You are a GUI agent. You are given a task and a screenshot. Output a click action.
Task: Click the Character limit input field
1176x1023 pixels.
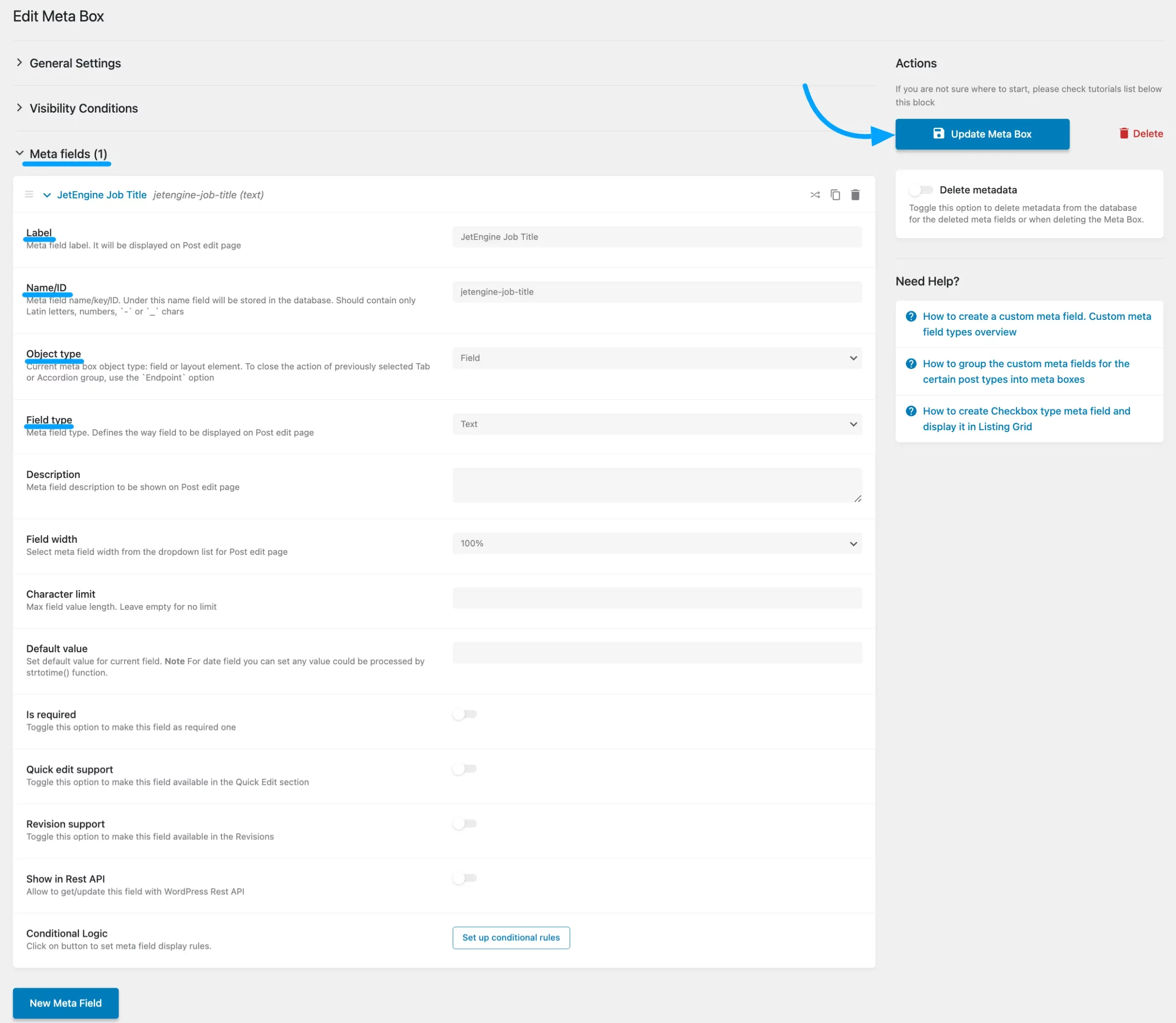pyautogui.click(x=657, y=598)
